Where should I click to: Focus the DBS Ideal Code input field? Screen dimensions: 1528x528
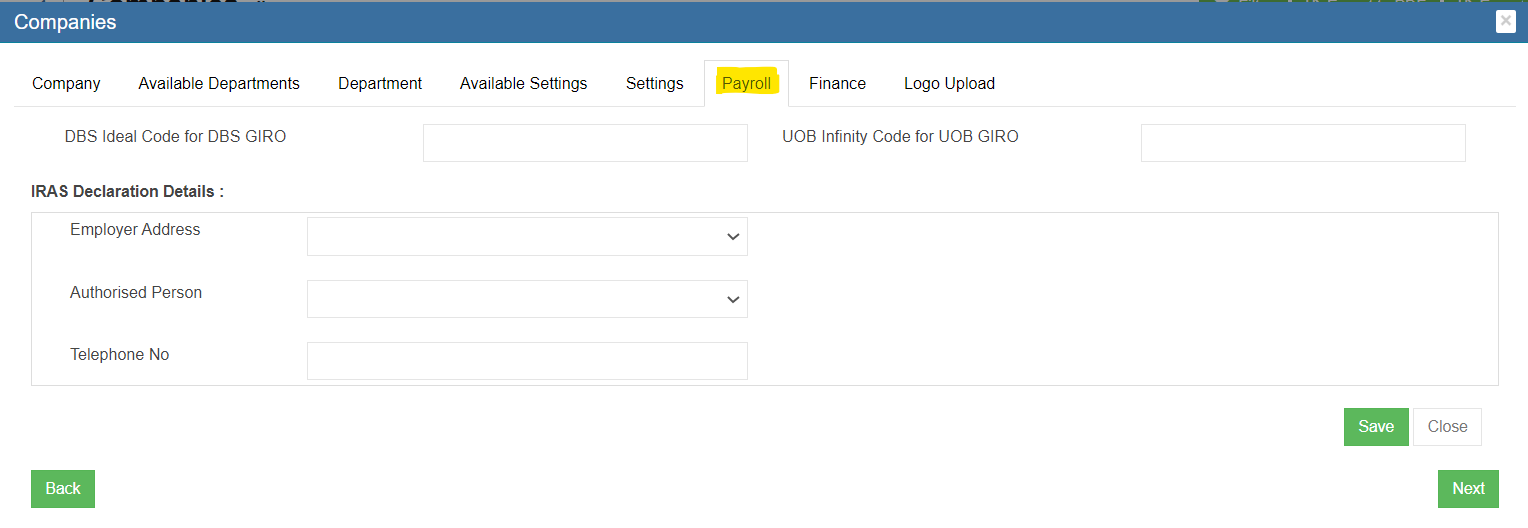click(x=585, y=143)
